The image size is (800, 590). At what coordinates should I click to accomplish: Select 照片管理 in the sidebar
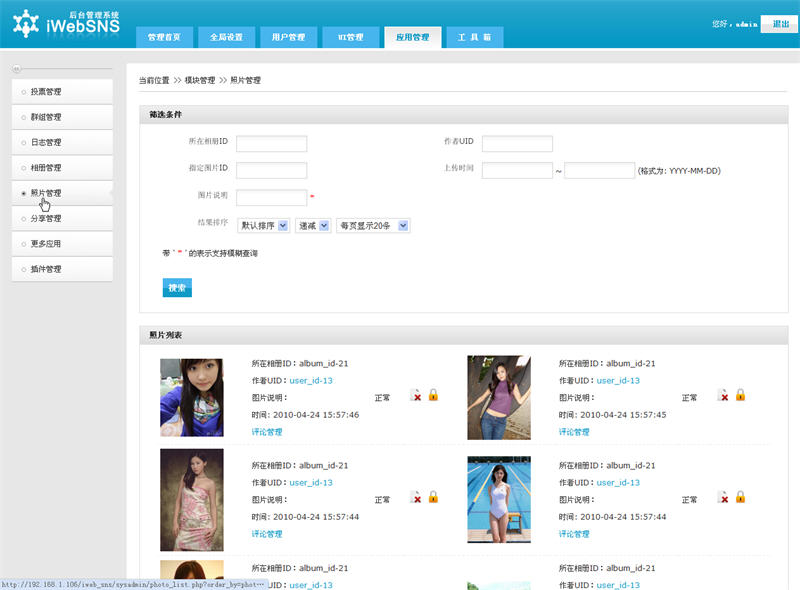pos(62,193)
